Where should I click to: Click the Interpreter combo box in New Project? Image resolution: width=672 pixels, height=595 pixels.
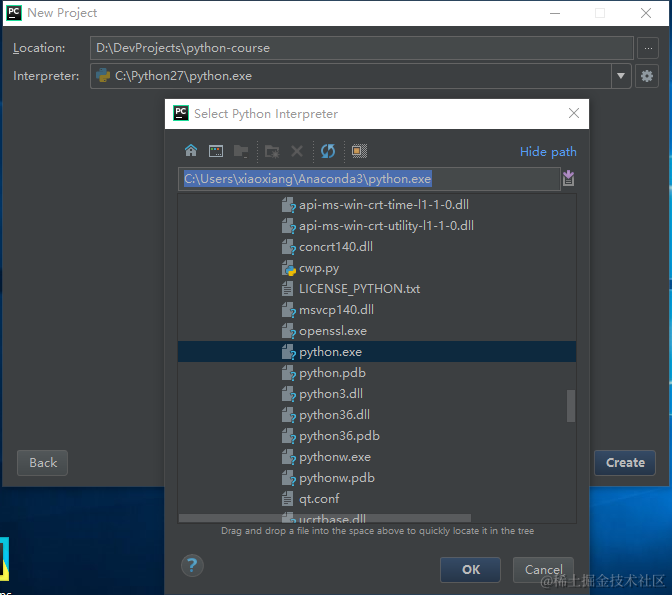tap(360, 76)
